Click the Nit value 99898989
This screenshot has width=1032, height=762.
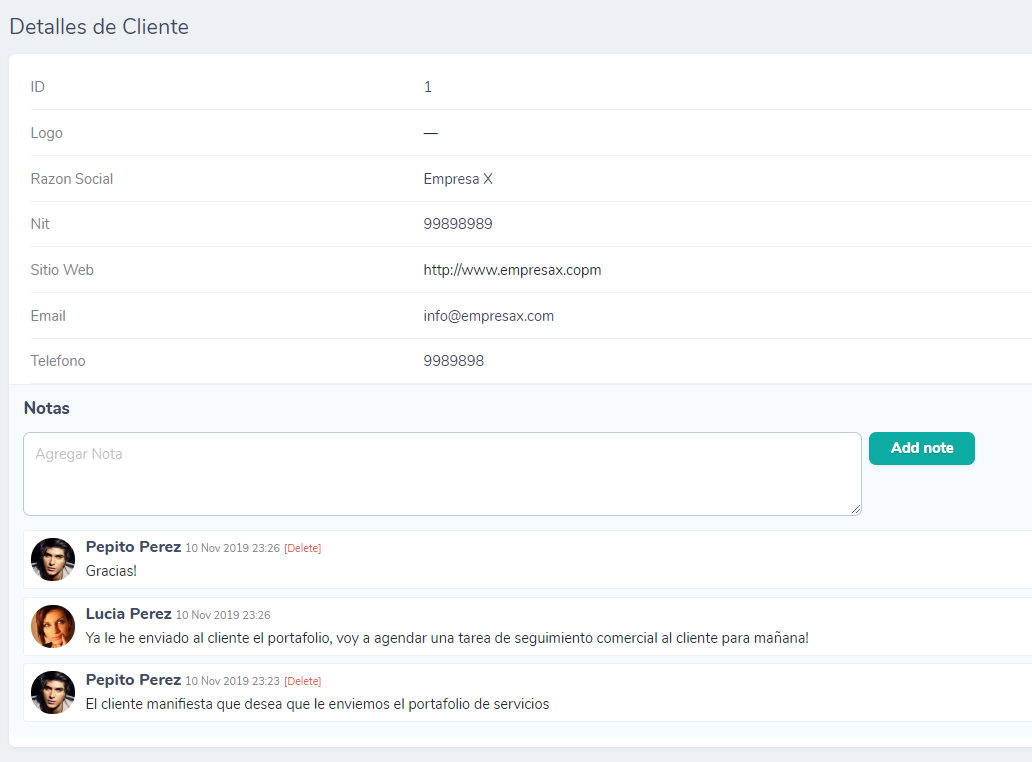click(x=457, y=224)
